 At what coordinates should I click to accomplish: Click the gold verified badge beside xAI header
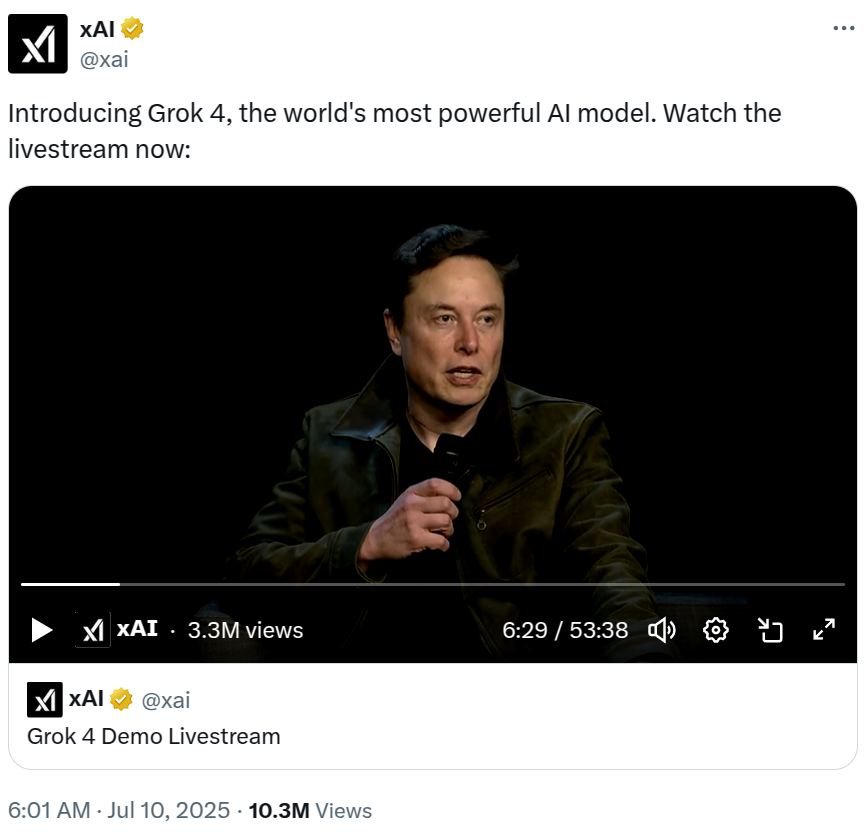tap(133, 30)
